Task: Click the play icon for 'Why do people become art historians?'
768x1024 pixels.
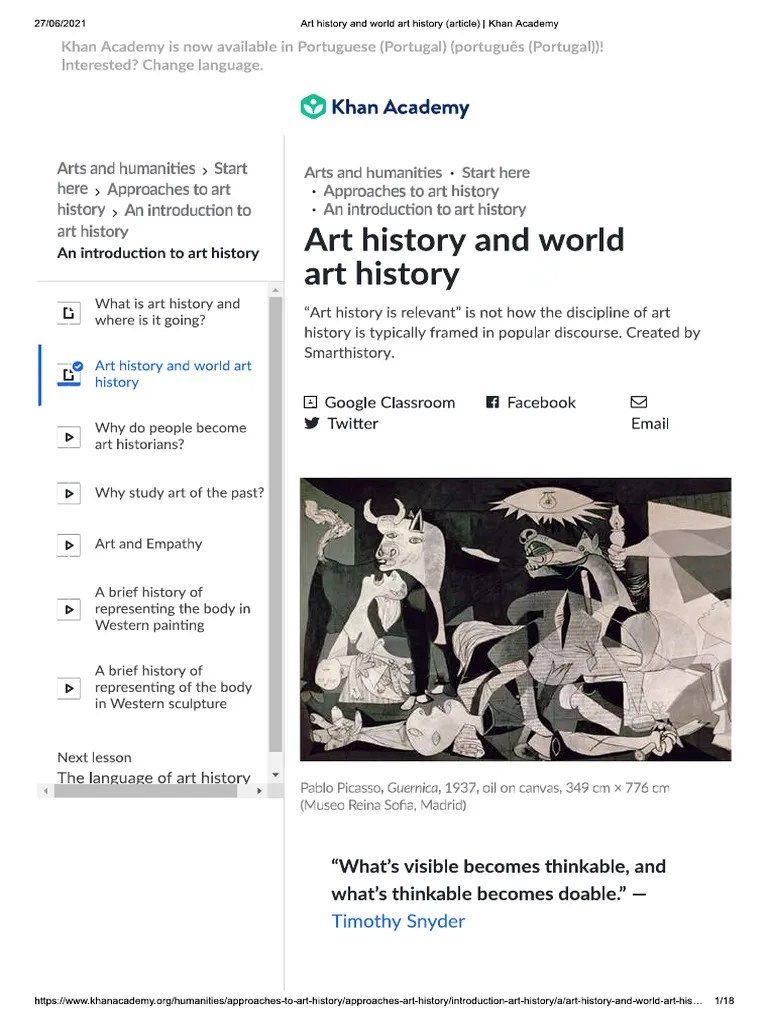Action: pyautogui.click(x=68, y=437)
